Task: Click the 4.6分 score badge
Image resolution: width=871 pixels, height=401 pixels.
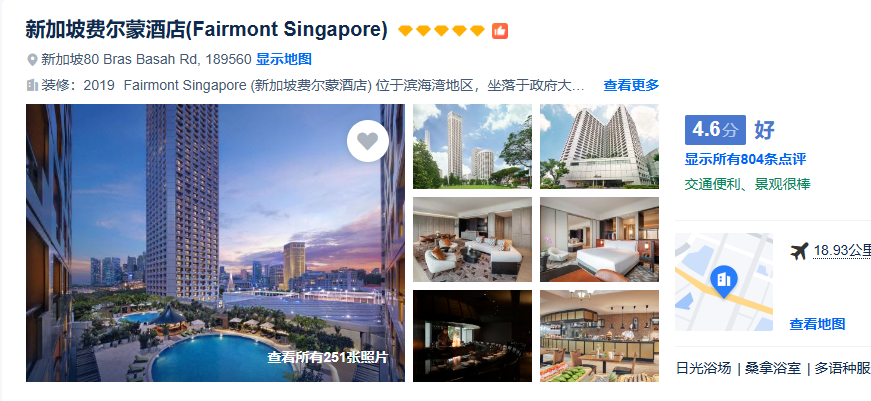Action: coord(715,130)
